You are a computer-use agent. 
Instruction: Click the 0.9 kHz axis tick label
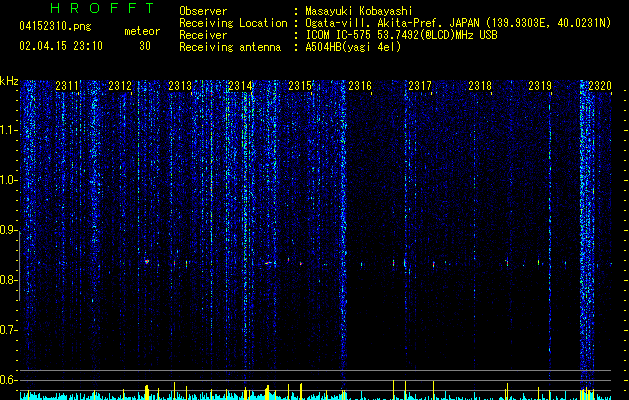click(x=8, y=230)
